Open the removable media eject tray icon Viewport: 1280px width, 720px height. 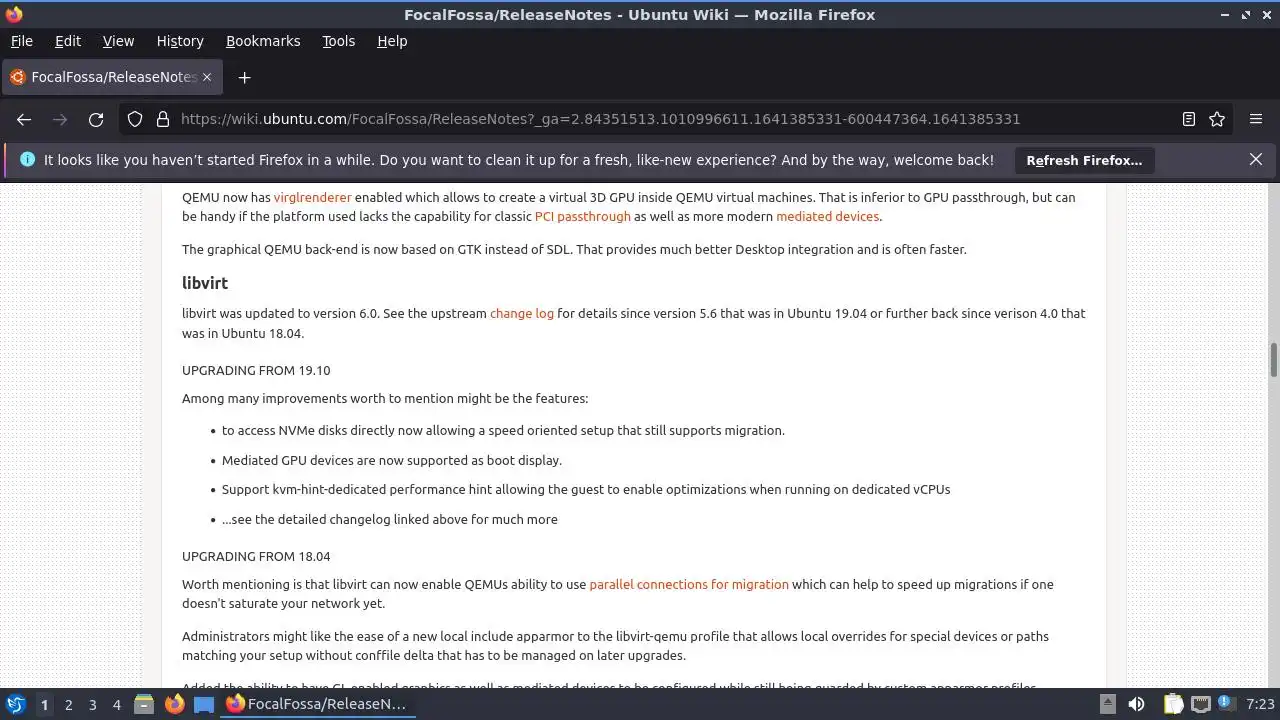point(1107,704)
